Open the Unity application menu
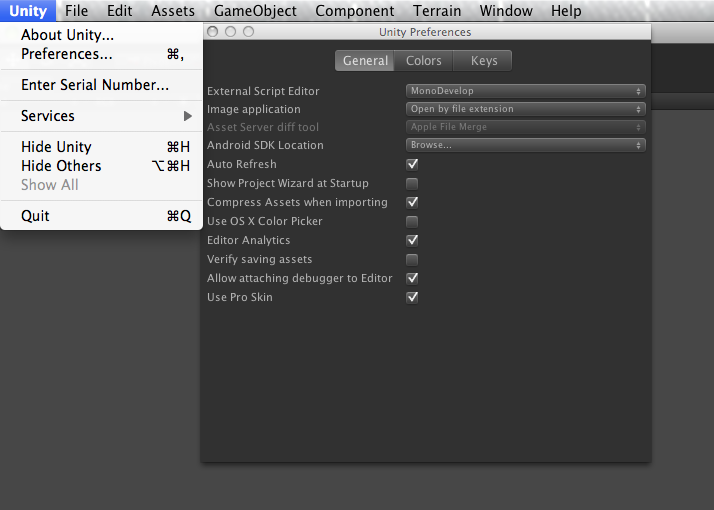This screenshot has height=510, width=714. coord(28,10)
